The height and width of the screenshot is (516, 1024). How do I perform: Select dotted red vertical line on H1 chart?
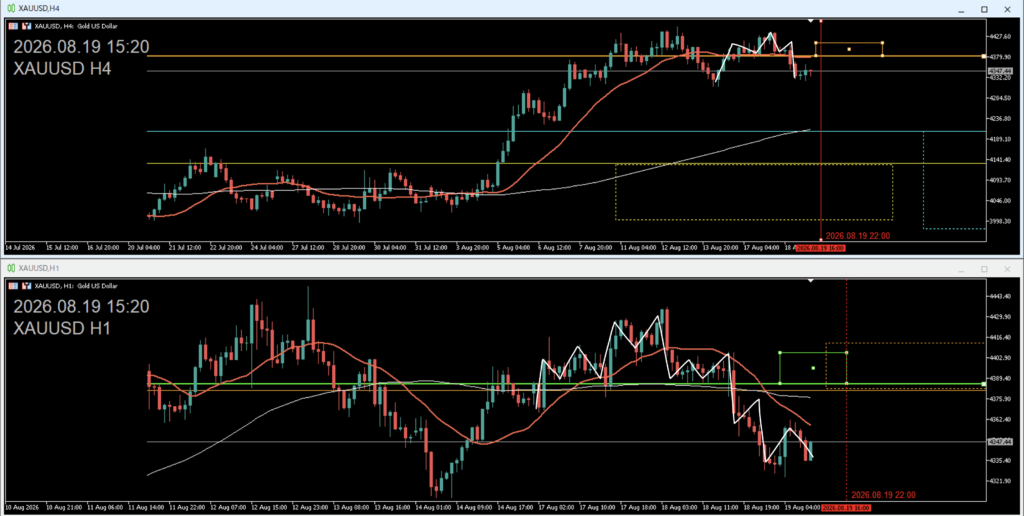(x=846, y=389)
